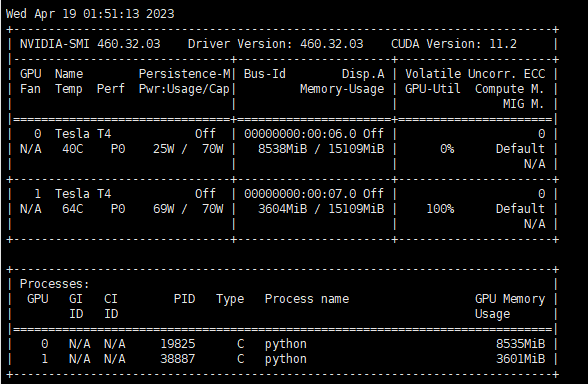Image resolution: width=588 pixels, height=384 pixels.
Task: Click the 'Compute M.' header
Action: (510, 89)
